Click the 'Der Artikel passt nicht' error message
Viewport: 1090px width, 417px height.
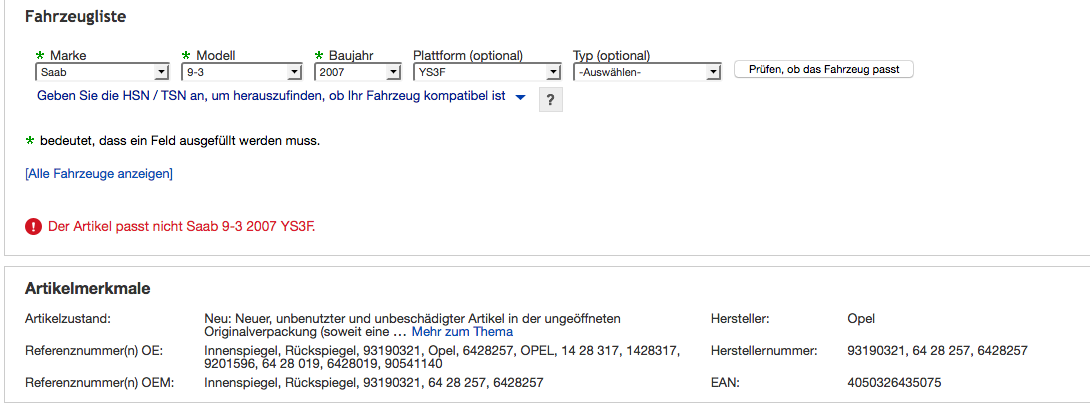pos(181,227)
